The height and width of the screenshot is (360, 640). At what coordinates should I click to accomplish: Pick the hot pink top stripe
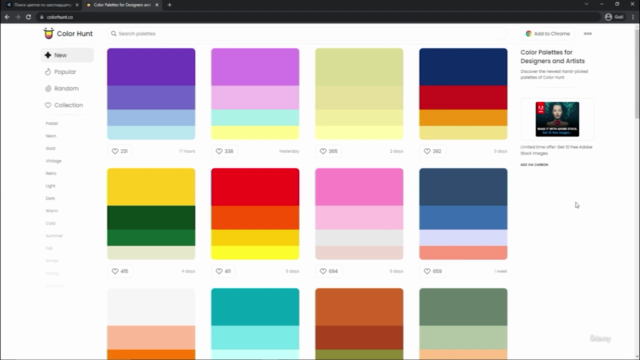pyautogui.click(x=359, y=187)
